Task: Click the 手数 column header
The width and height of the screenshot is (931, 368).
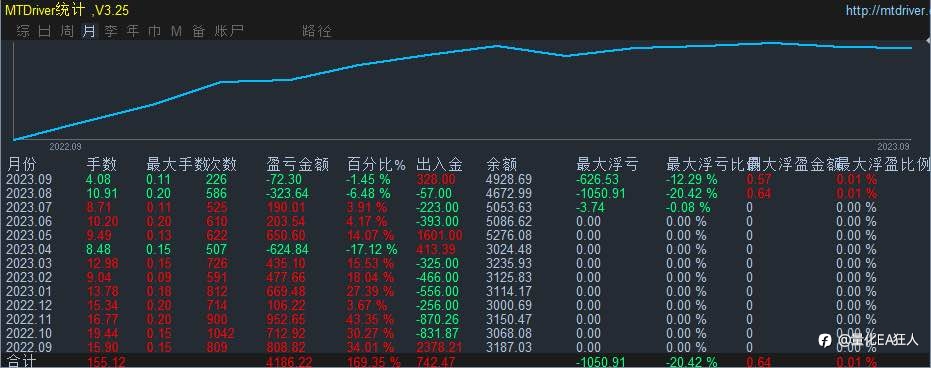Action: [x=102, y=164]
